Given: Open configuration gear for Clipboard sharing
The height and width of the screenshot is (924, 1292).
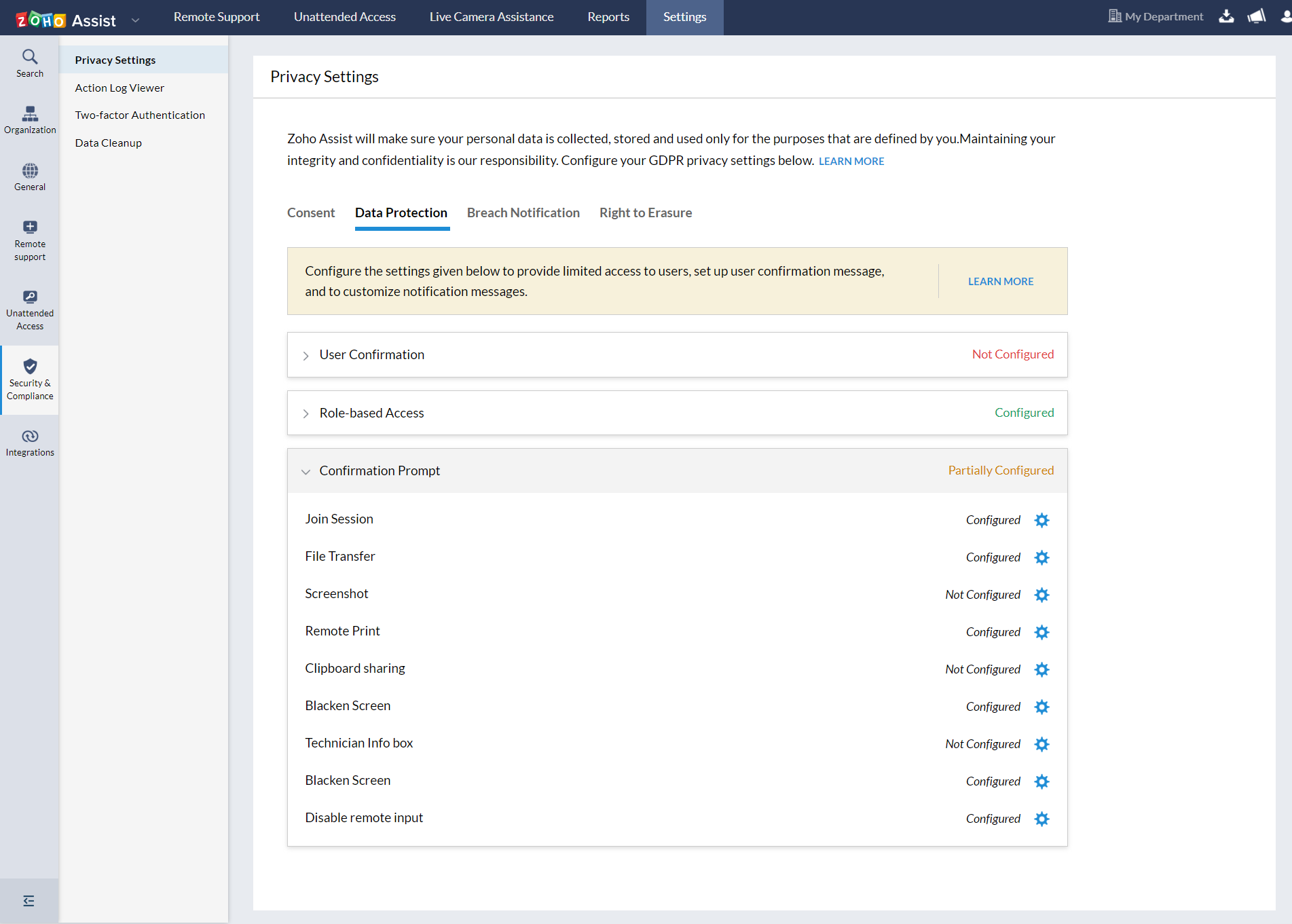Looking at the screenshot, I should (x=1042, y=669).
